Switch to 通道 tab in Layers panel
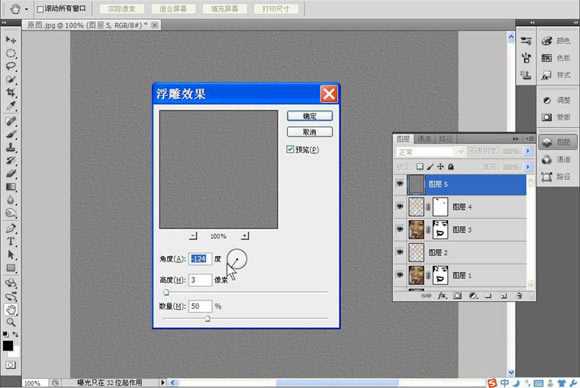 point(424,139)
